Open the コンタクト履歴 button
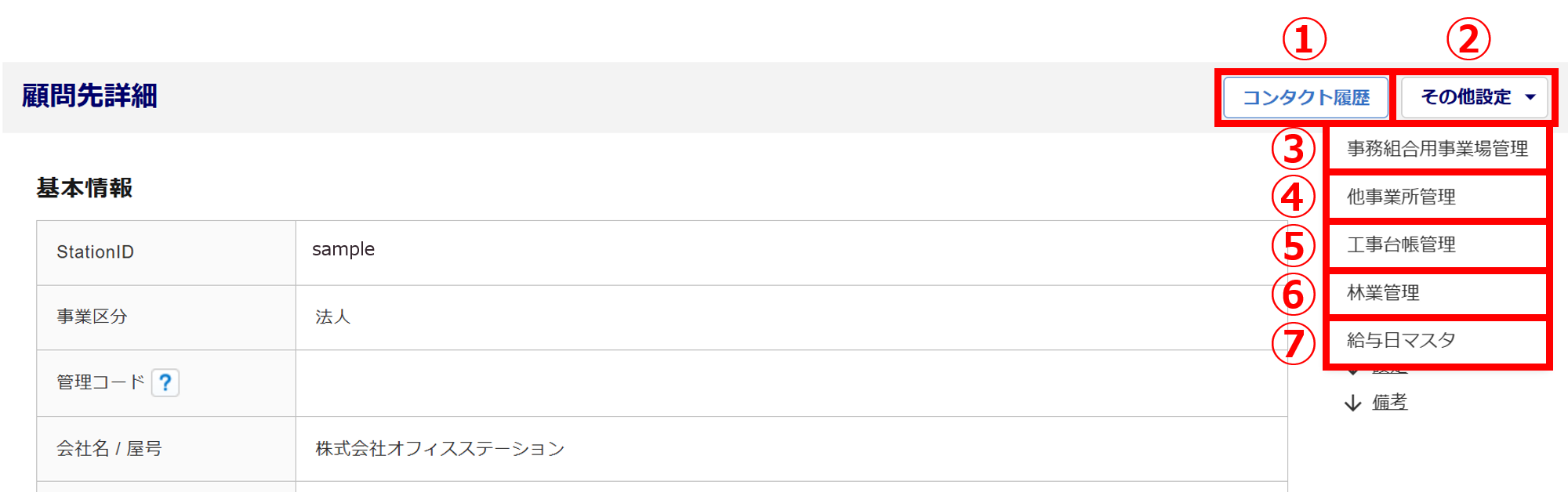Viewport: 1568px width, 492px height. [1305, 97]
